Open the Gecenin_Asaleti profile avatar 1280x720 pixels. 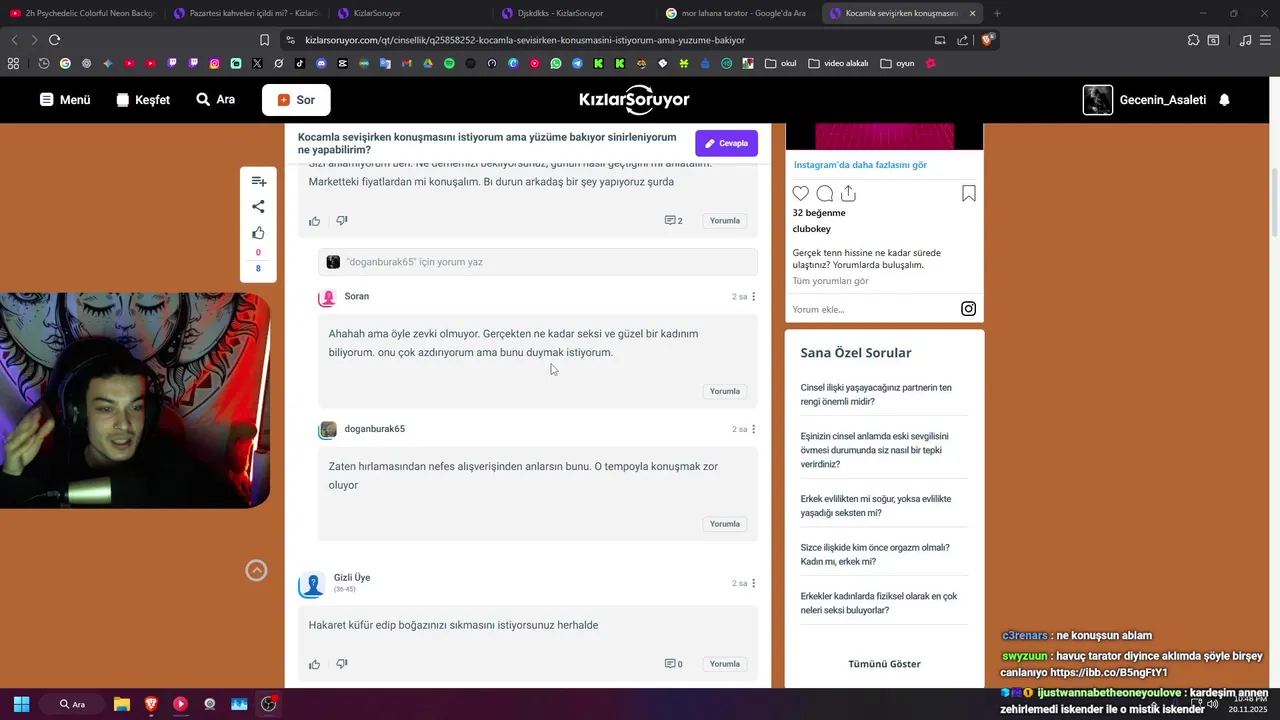coord(1098,100)
